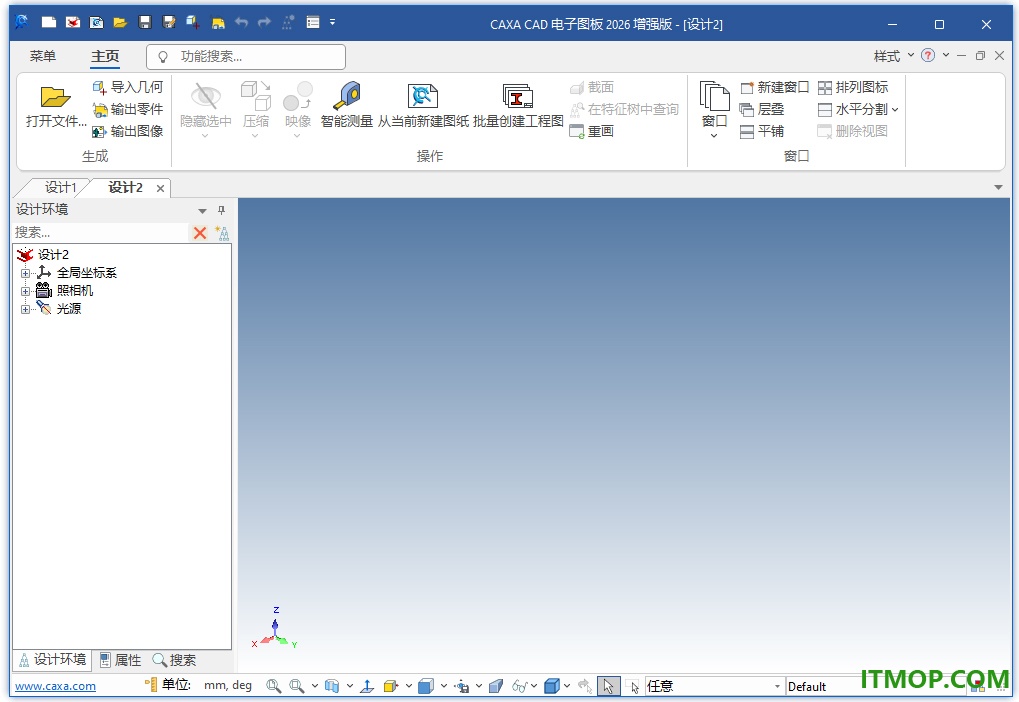Click the 功能搜索 search field
This screenshot has width=1019, height=702.
246,57
